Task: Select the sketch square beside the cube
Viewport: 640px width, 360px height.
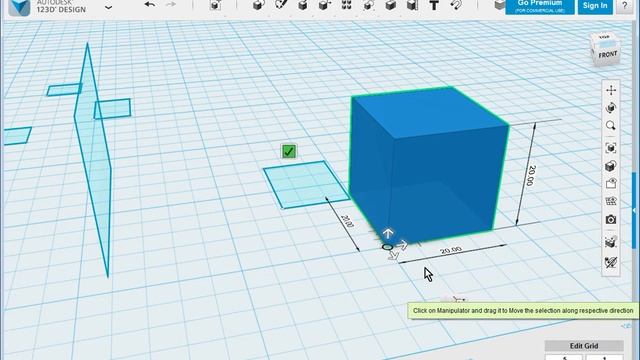Action: [306, 184]
